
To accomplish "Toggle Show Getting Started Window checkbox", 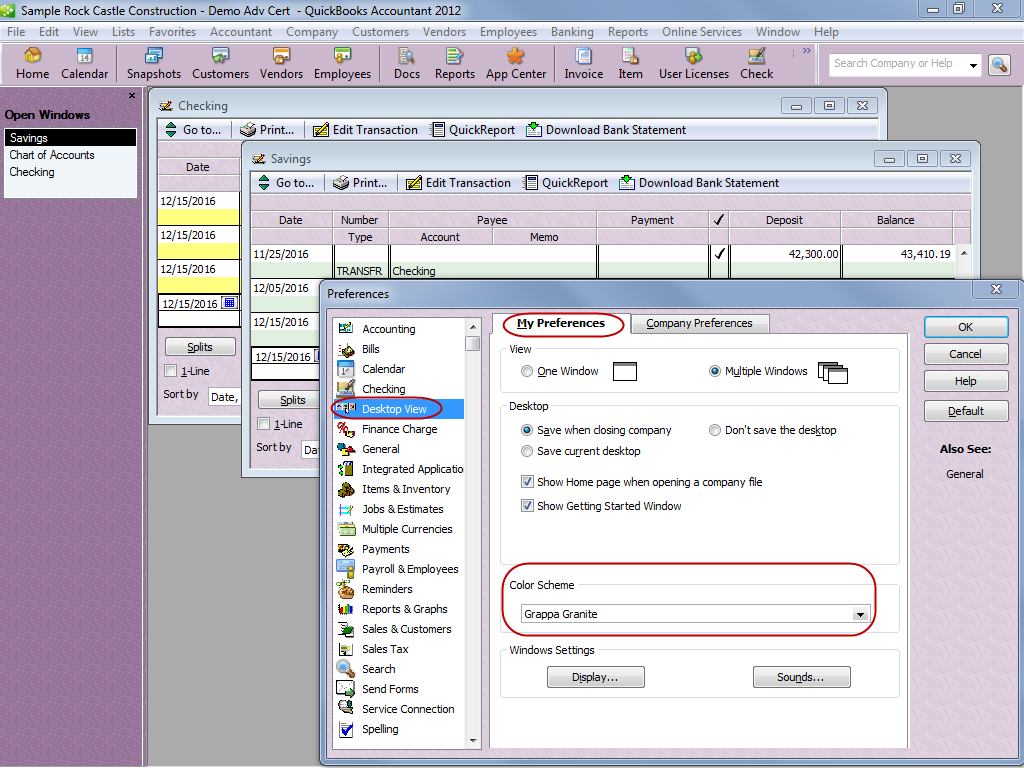I will (527, 506).
